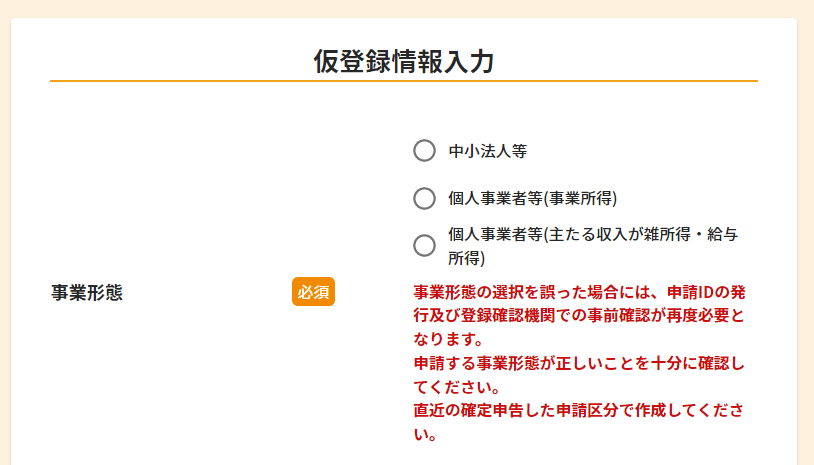Click warning line 事業形態の選択を誤った場合には

[579, 292]
